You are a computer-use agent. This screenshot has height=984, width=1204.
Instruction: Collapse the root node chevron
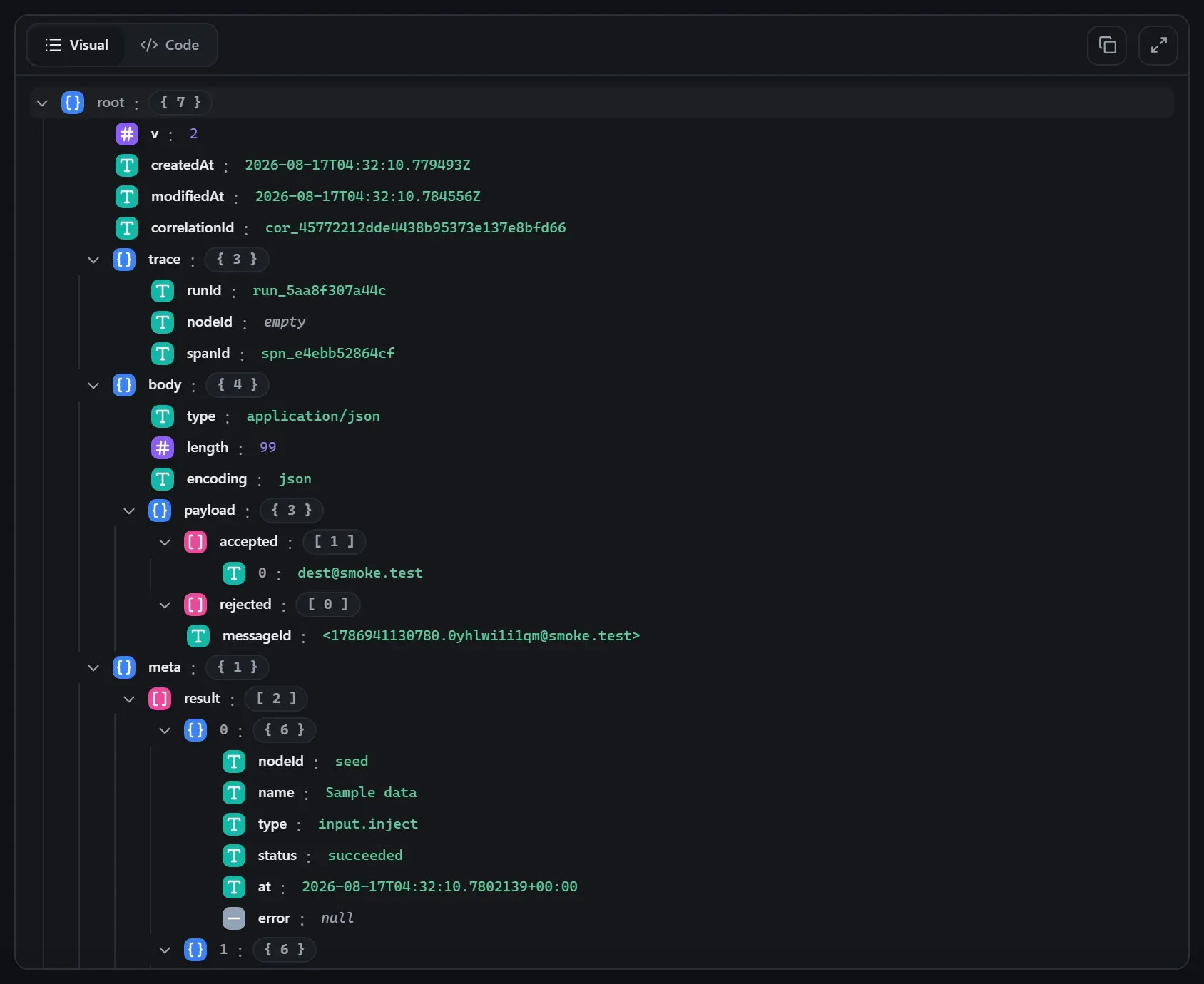pyautogui.click(x=42, y=103)
